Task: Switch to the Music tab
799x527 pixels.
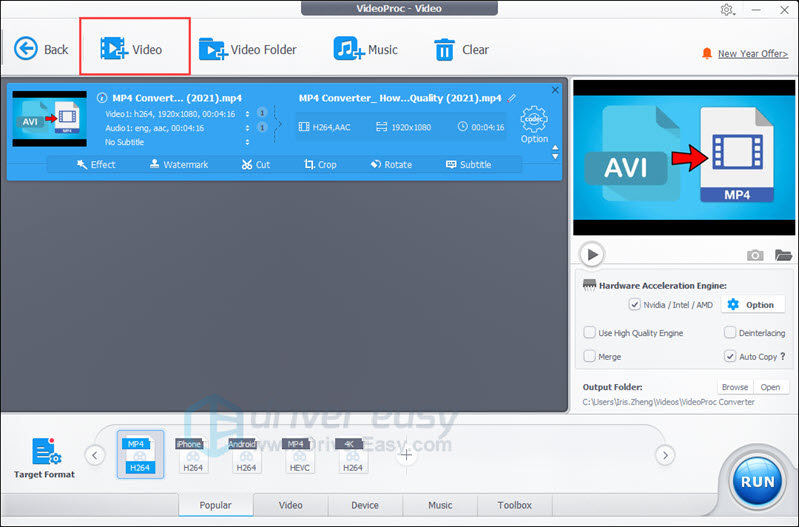Action: [x=440, y=505]
